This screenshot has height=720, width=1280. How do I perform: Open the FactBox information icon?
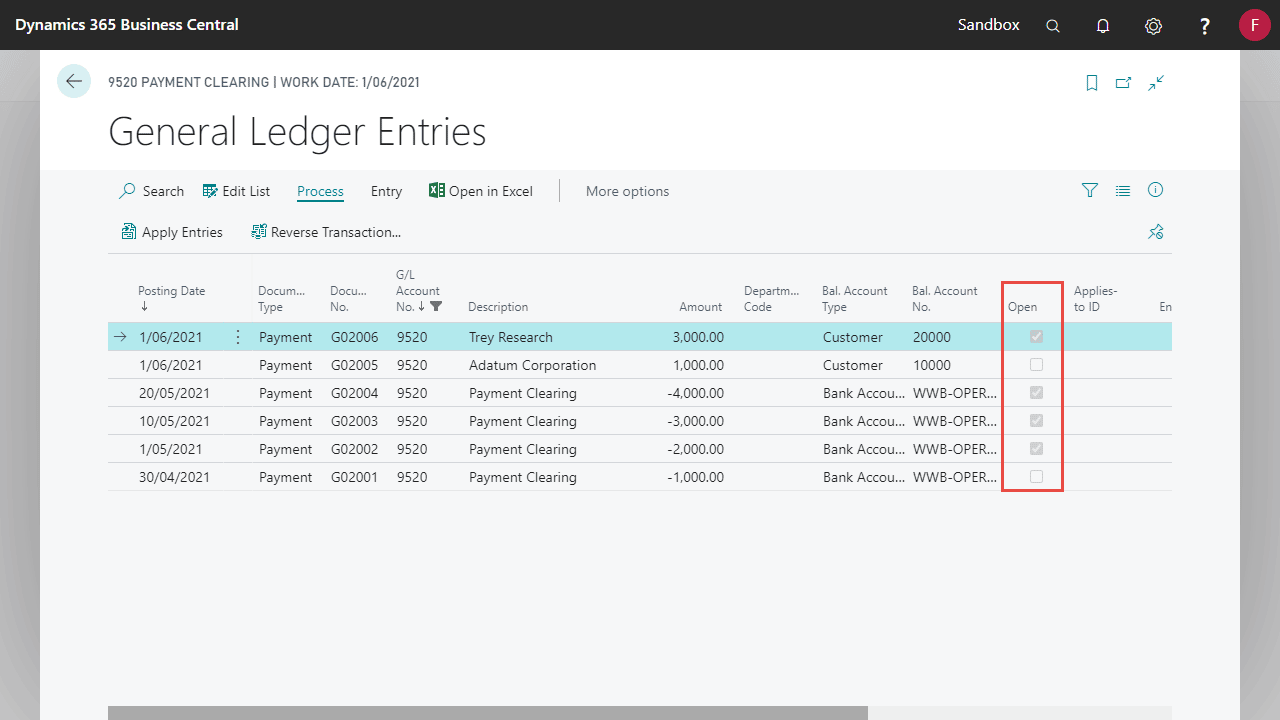click(1156, 190)
